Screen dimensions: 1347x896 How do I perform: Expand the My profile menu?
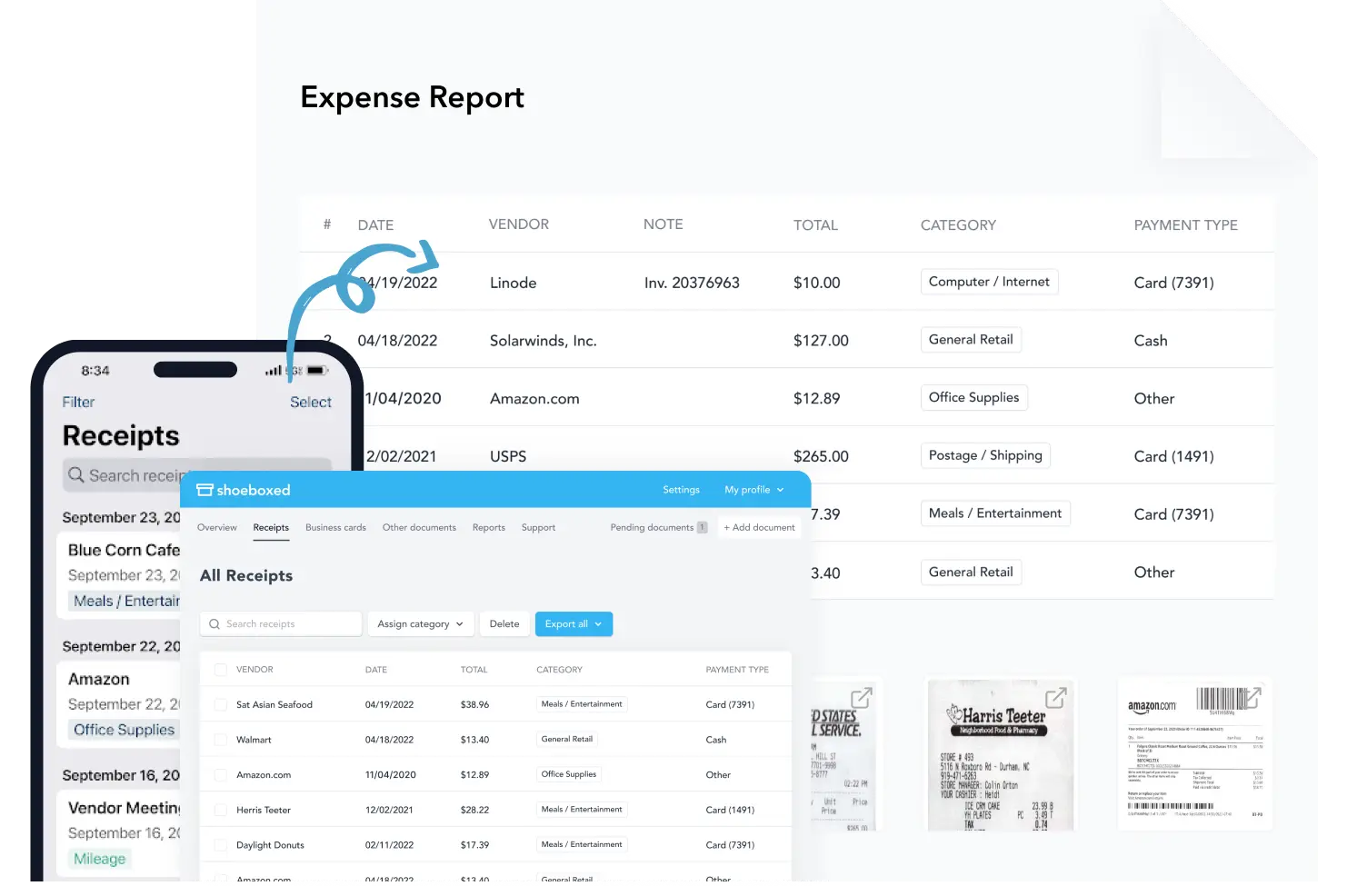753,490
